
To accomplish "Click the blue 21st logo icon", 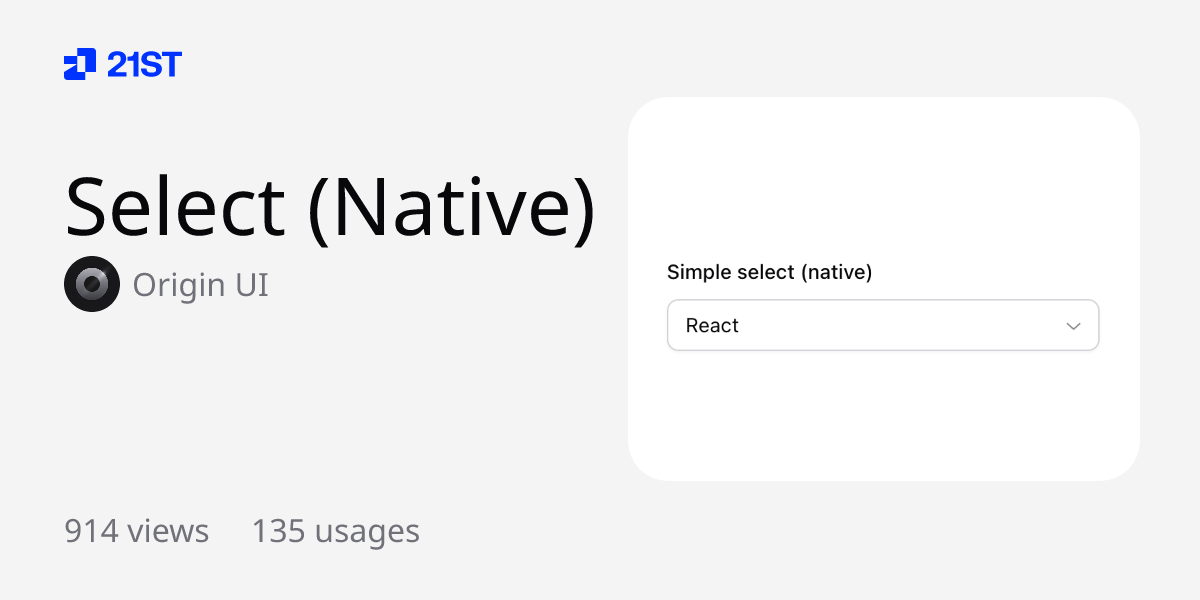I will [80, 64].
